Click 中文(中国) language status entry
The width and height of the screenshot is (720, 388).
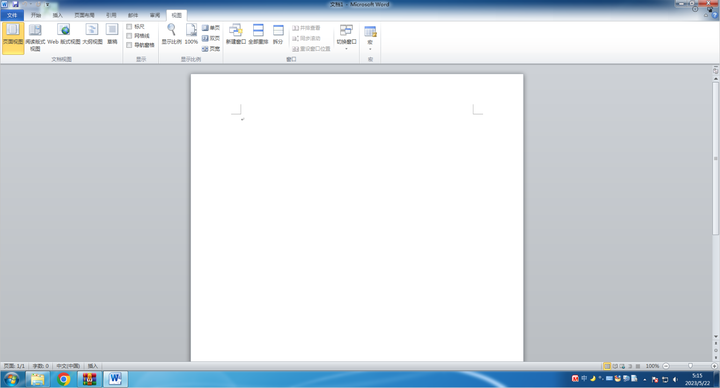(68, 366)
